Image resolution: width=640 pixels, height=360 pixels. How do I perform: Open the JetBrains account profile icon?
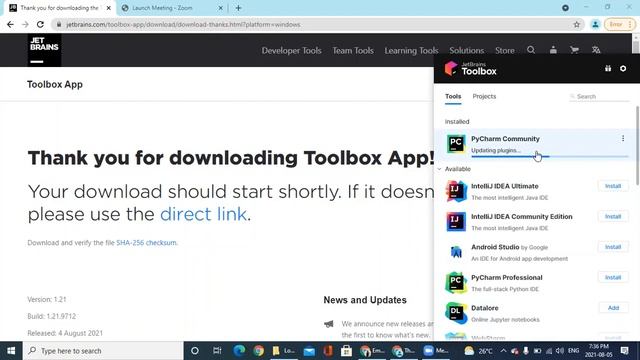(x=553, y=50)
